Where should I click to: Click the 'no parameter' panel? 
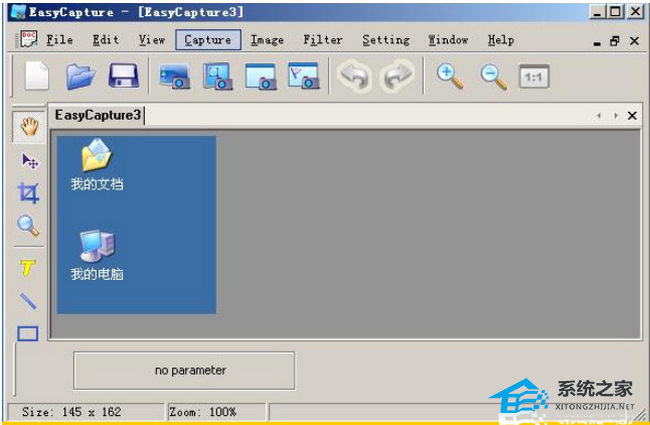point(184,371)
